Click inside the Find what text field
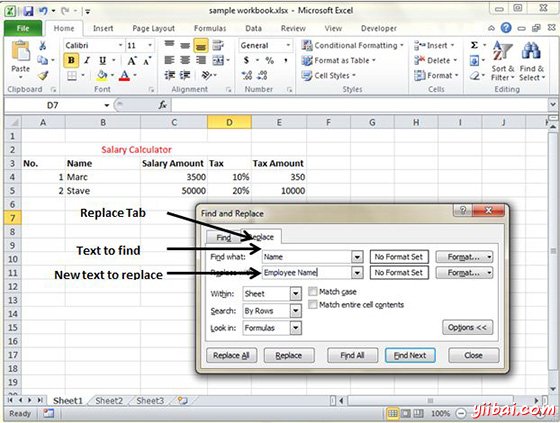The width and height of the screenshot is (560, 423). 307,257
